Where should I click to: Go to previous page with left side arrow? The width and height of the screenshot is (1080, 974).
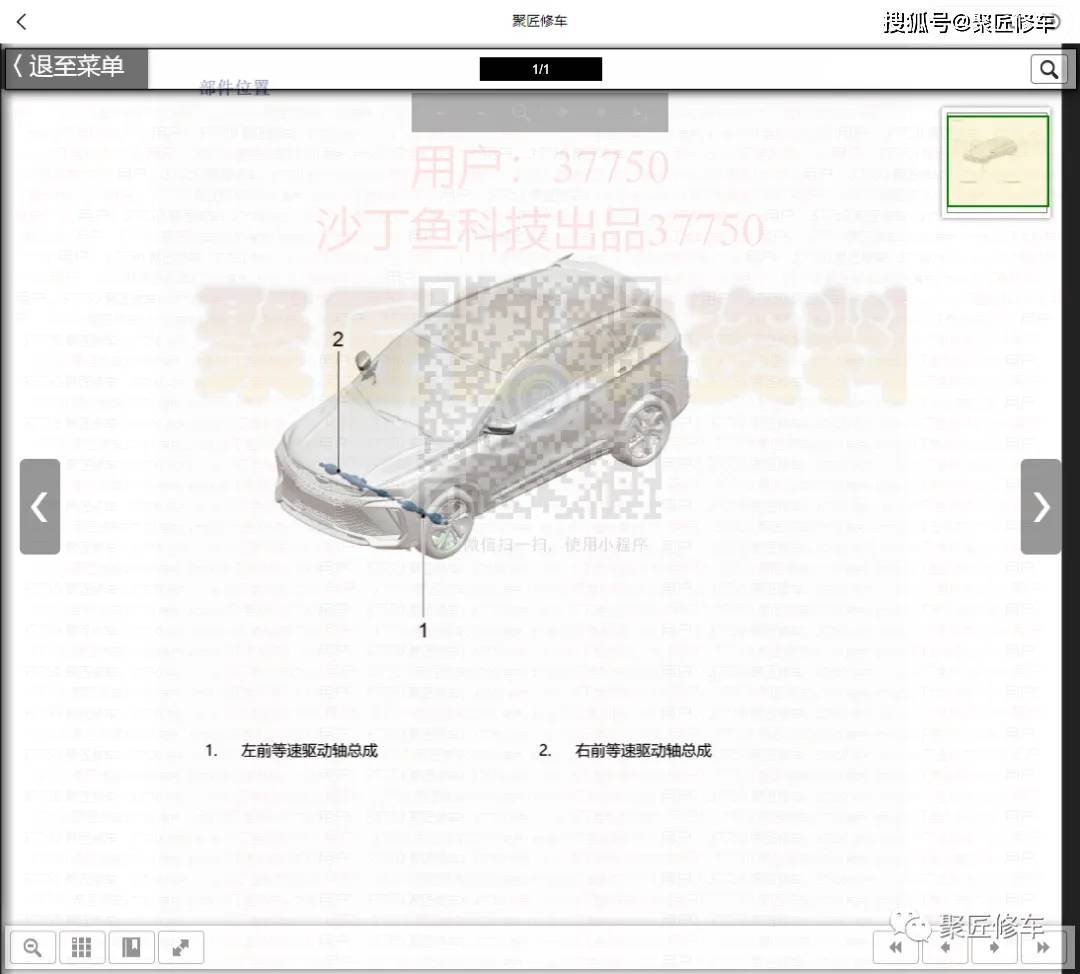[40, 506]
